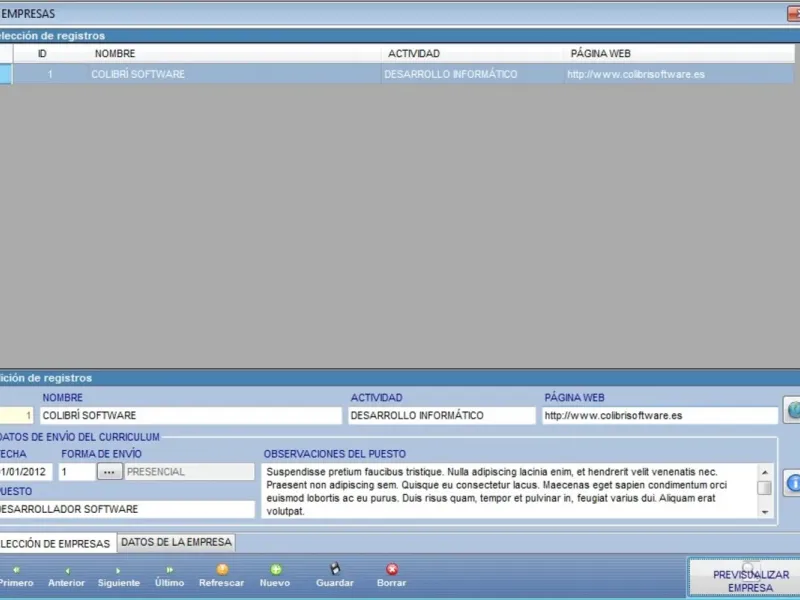Click the FECHA date field
800x600 pixels.
point(25,472)
